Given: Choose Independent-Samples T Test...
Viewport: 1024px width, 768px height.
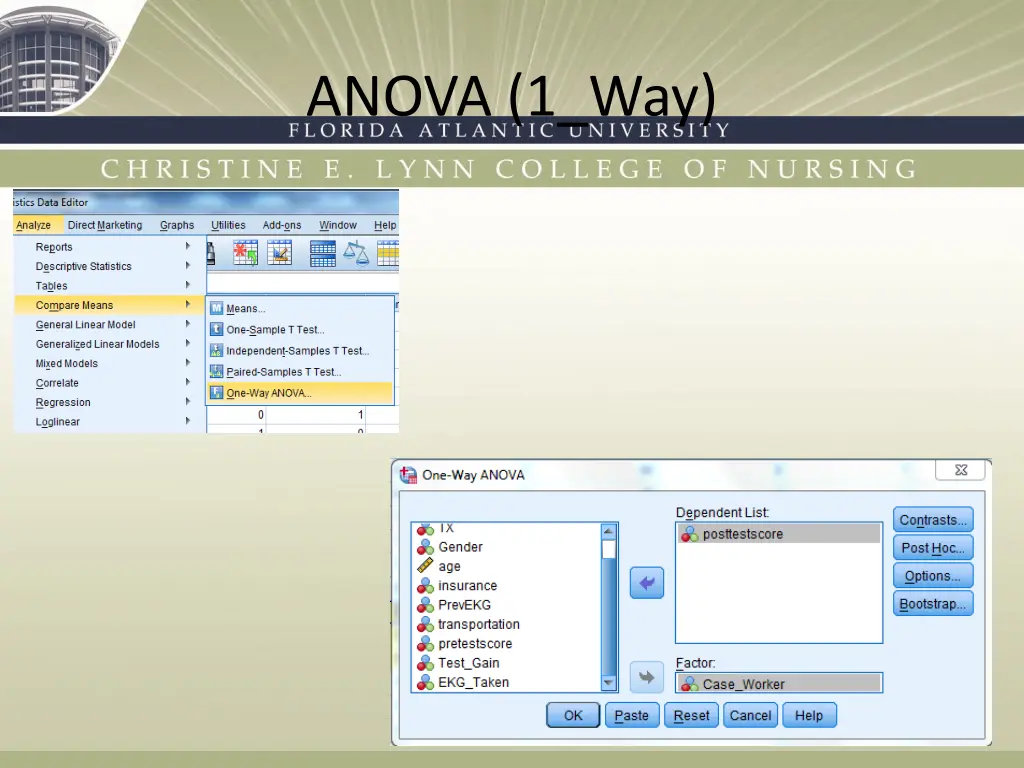Looking at the screenshot, I should [x=300, y=351].
